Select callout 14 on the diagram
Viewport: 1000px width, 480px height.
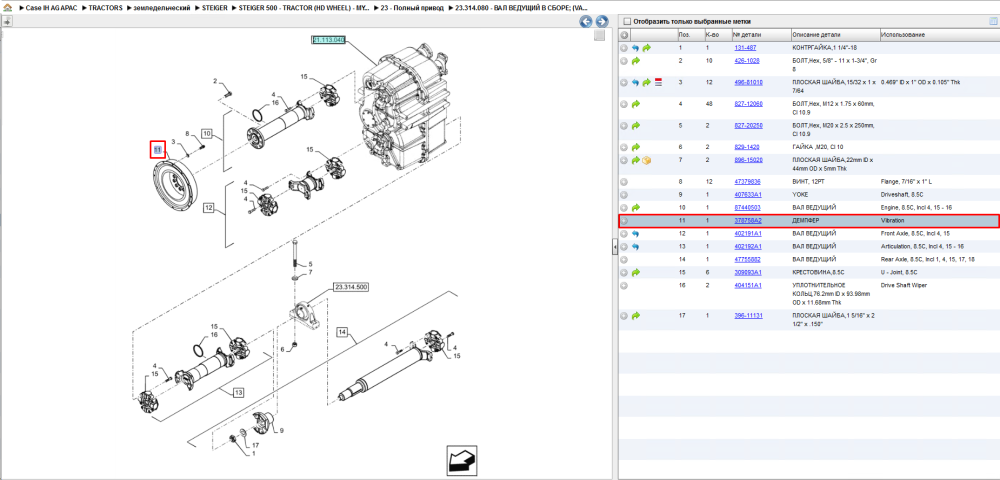click(342, 332)
